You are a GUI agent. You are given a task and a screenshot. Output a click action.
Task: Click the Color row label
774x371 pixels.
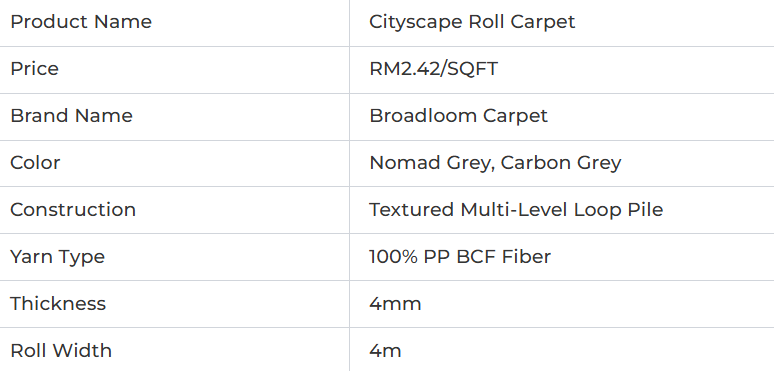[x=35, y=162]
